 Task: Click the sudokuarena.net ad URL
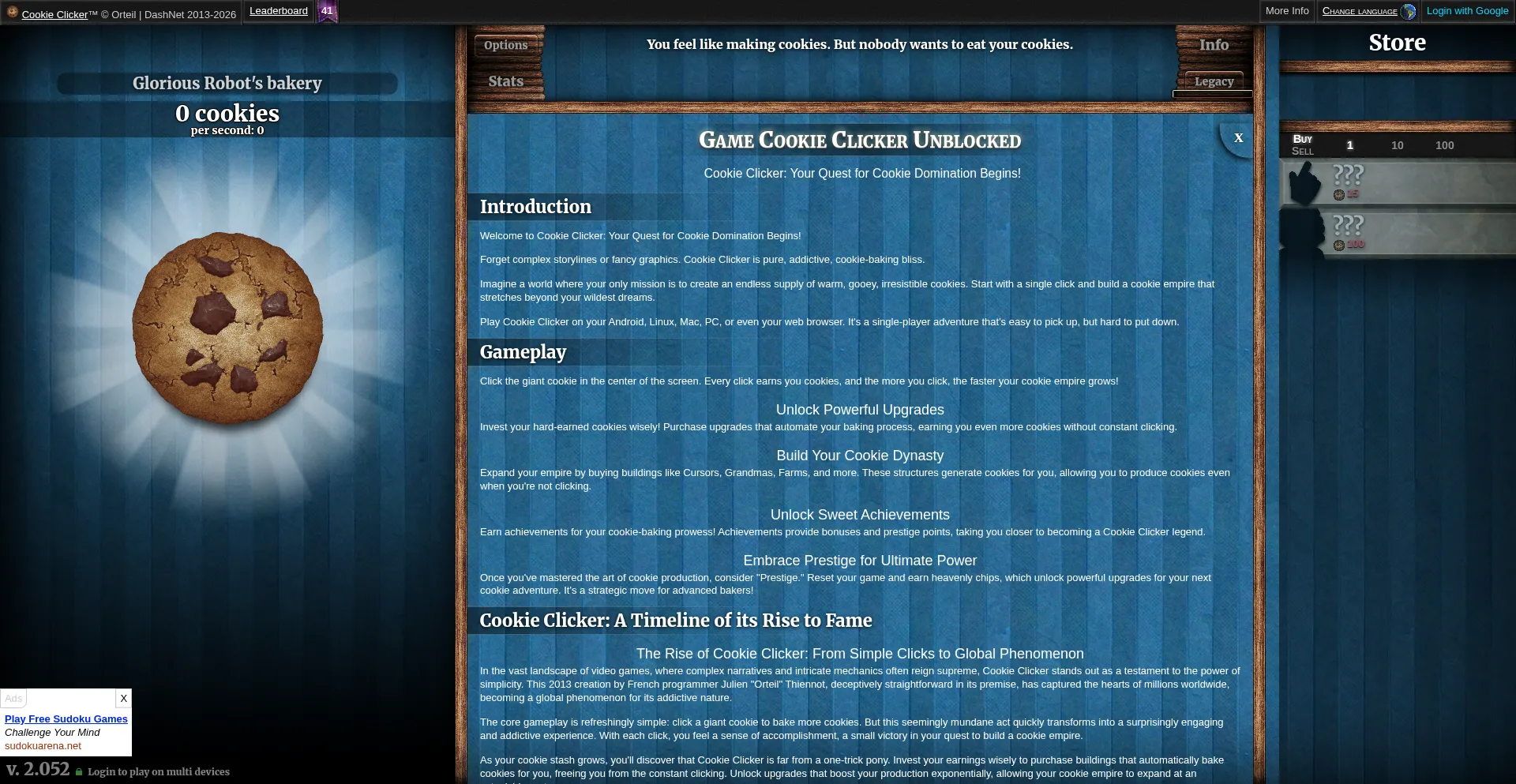[x=43, y=745]
